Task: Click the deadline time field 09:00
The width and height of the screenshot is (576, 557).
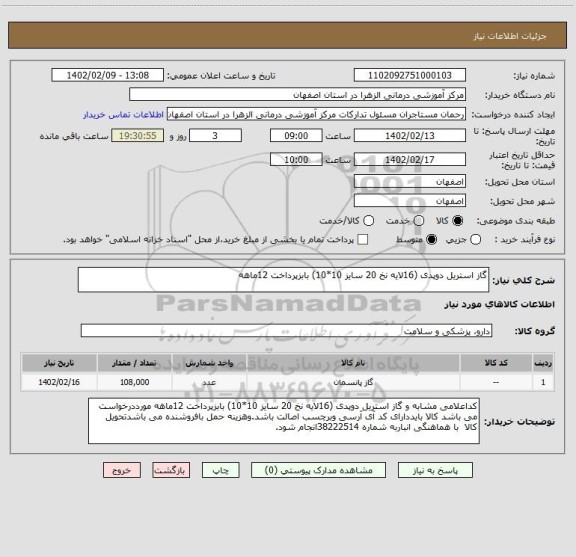Action: [x=296, y=136]
